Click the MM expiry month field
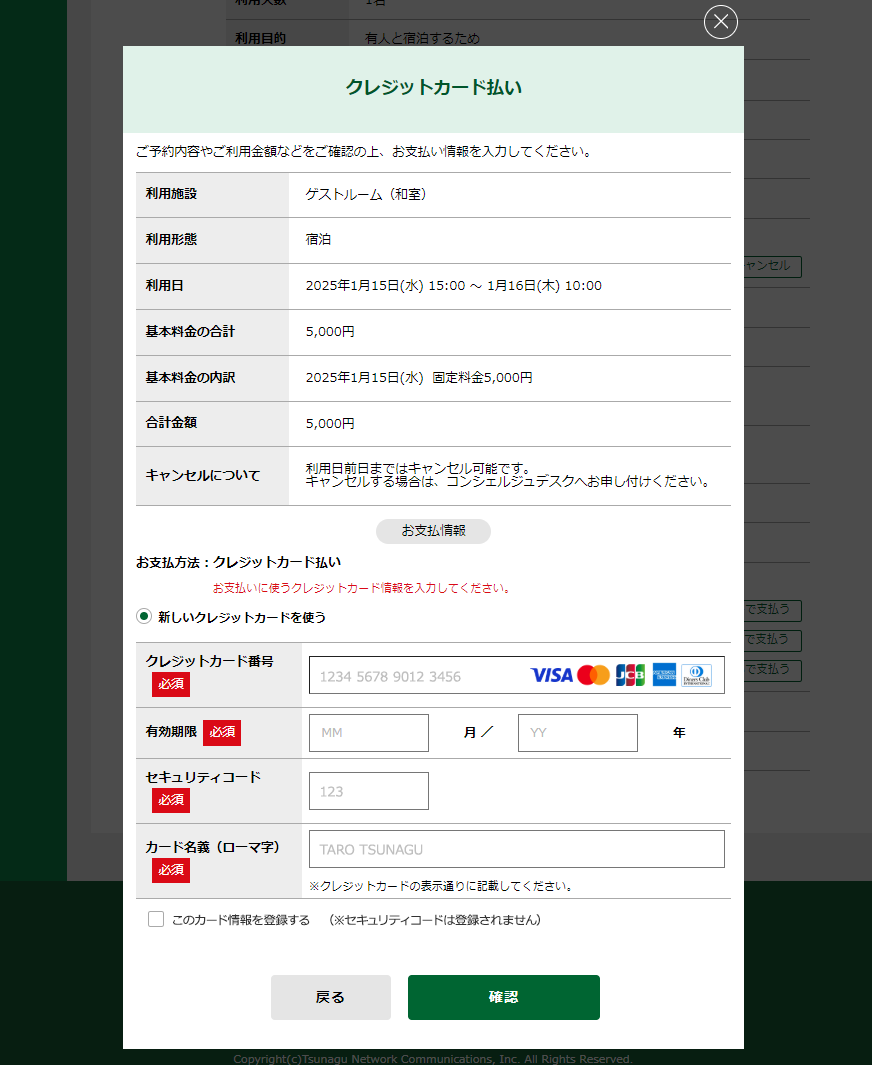 [368, 733]
